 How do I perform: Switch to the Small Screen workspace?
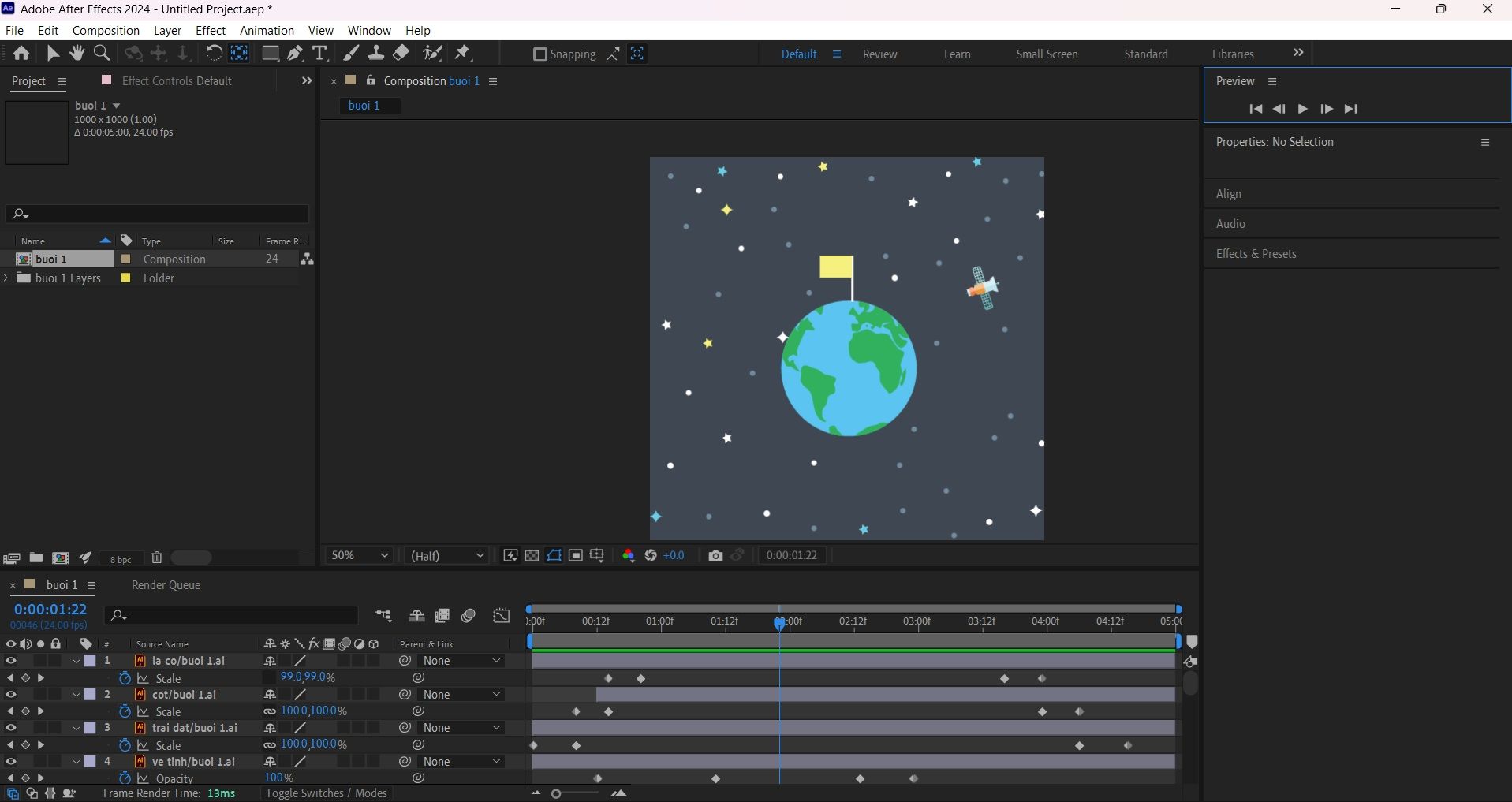(1047, 54)
